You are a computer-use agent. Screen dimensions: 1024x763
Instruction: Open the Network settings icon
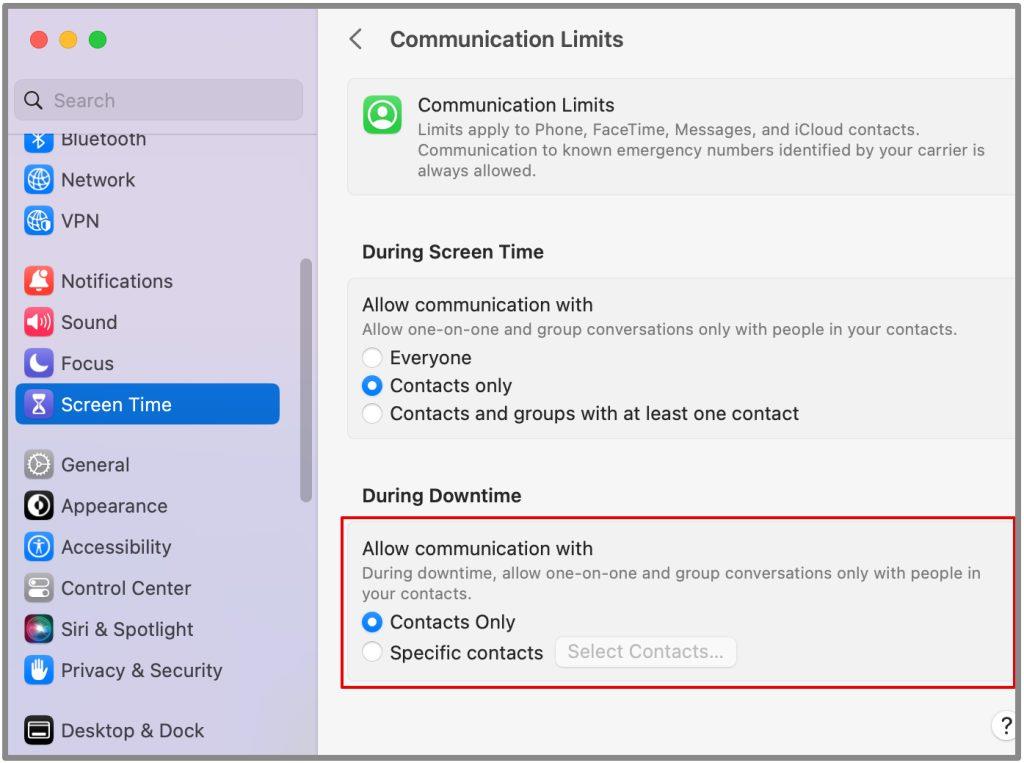click(x=39, y=180)
